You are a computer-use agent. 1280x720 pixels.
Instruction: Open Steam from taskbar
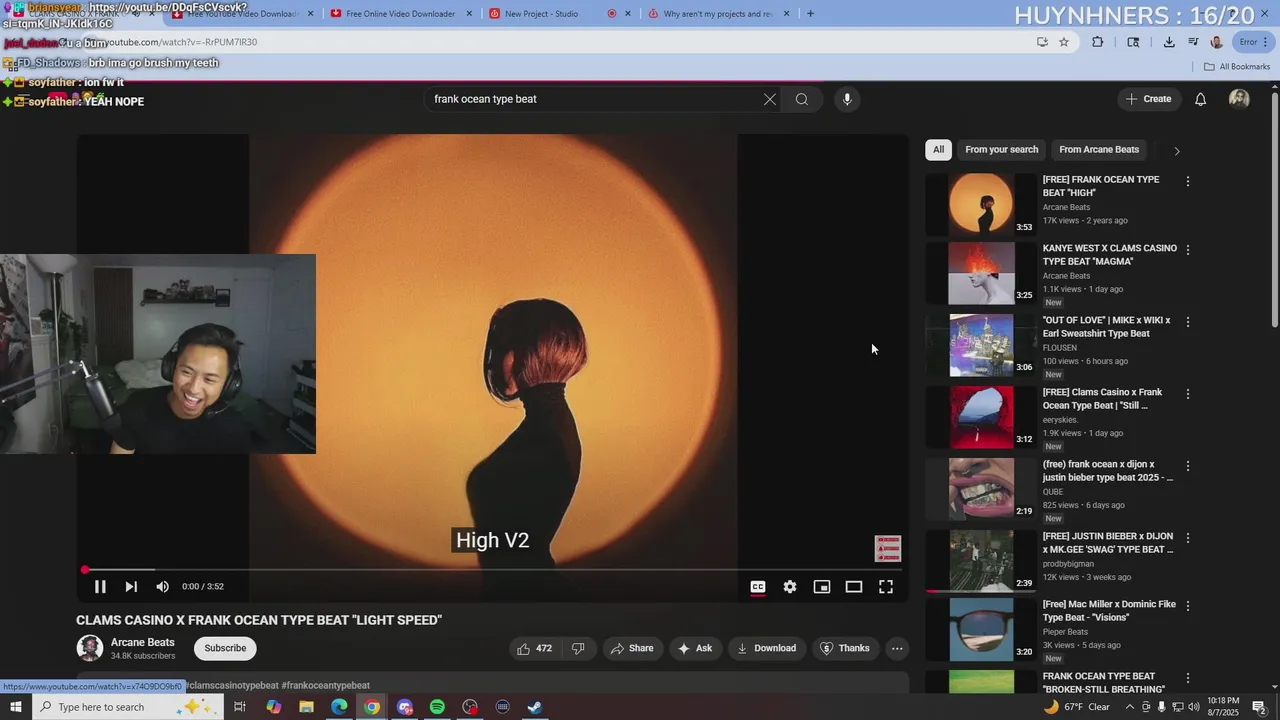click(x=535, y=707)
